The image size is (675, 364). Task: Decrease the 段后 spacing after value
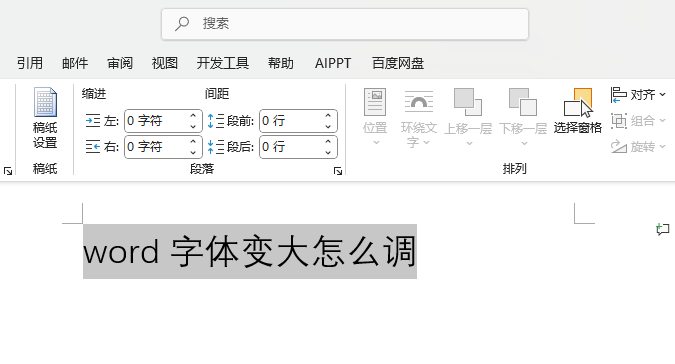pyautogui.click(x=328, y=153)
